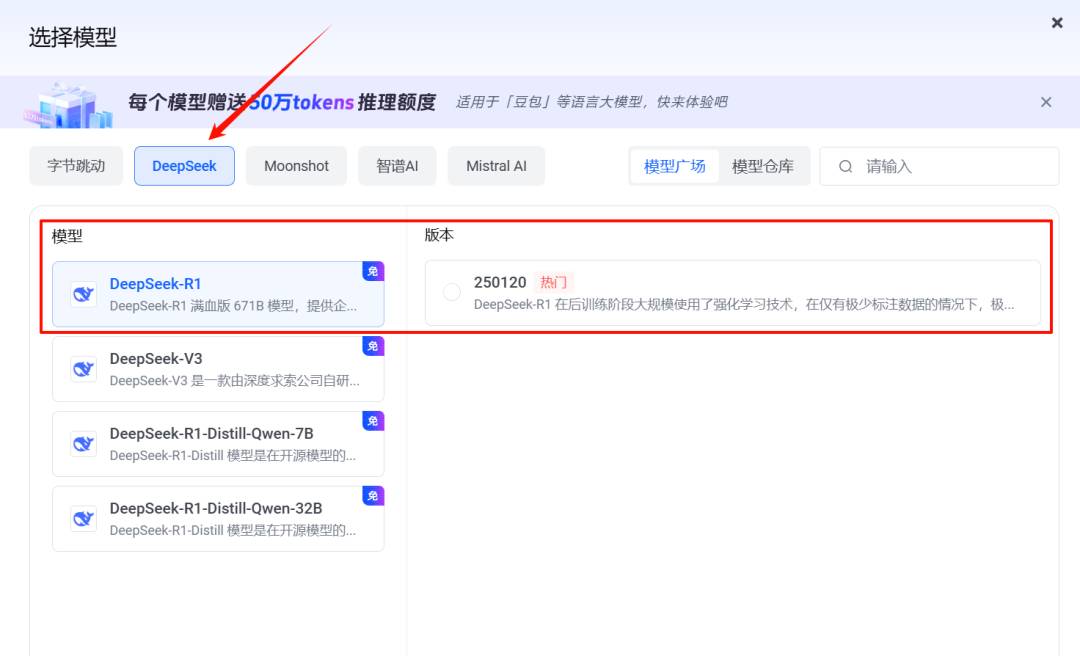Screen dimensions: 1080x656
Task: Dismiss the 50万tokens promotion banner
Action: tap(1046, 102)
